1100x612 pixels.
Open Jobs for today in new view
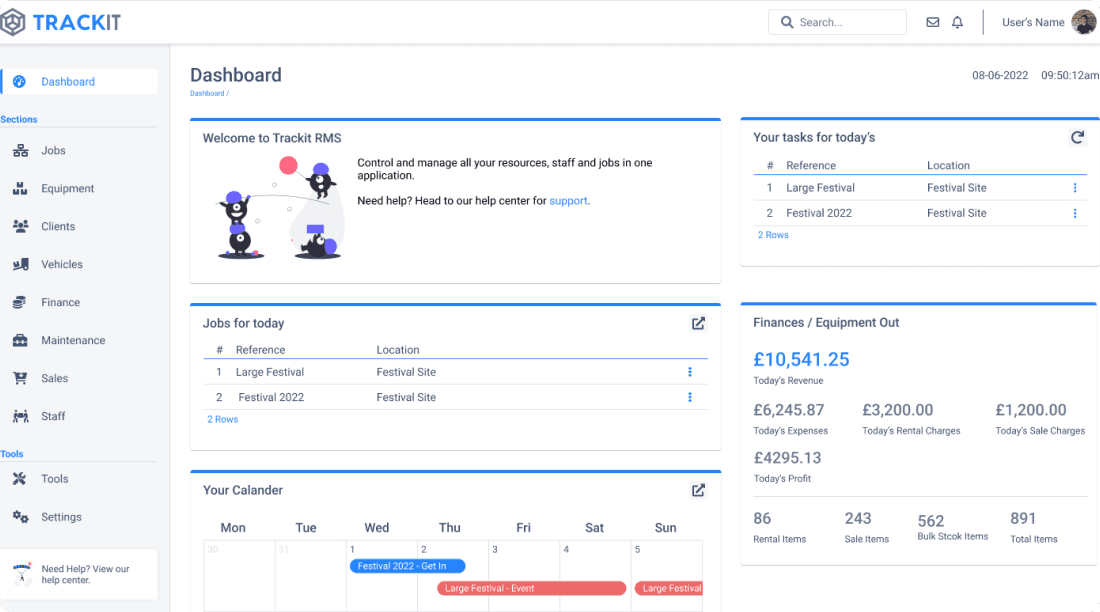698,323
